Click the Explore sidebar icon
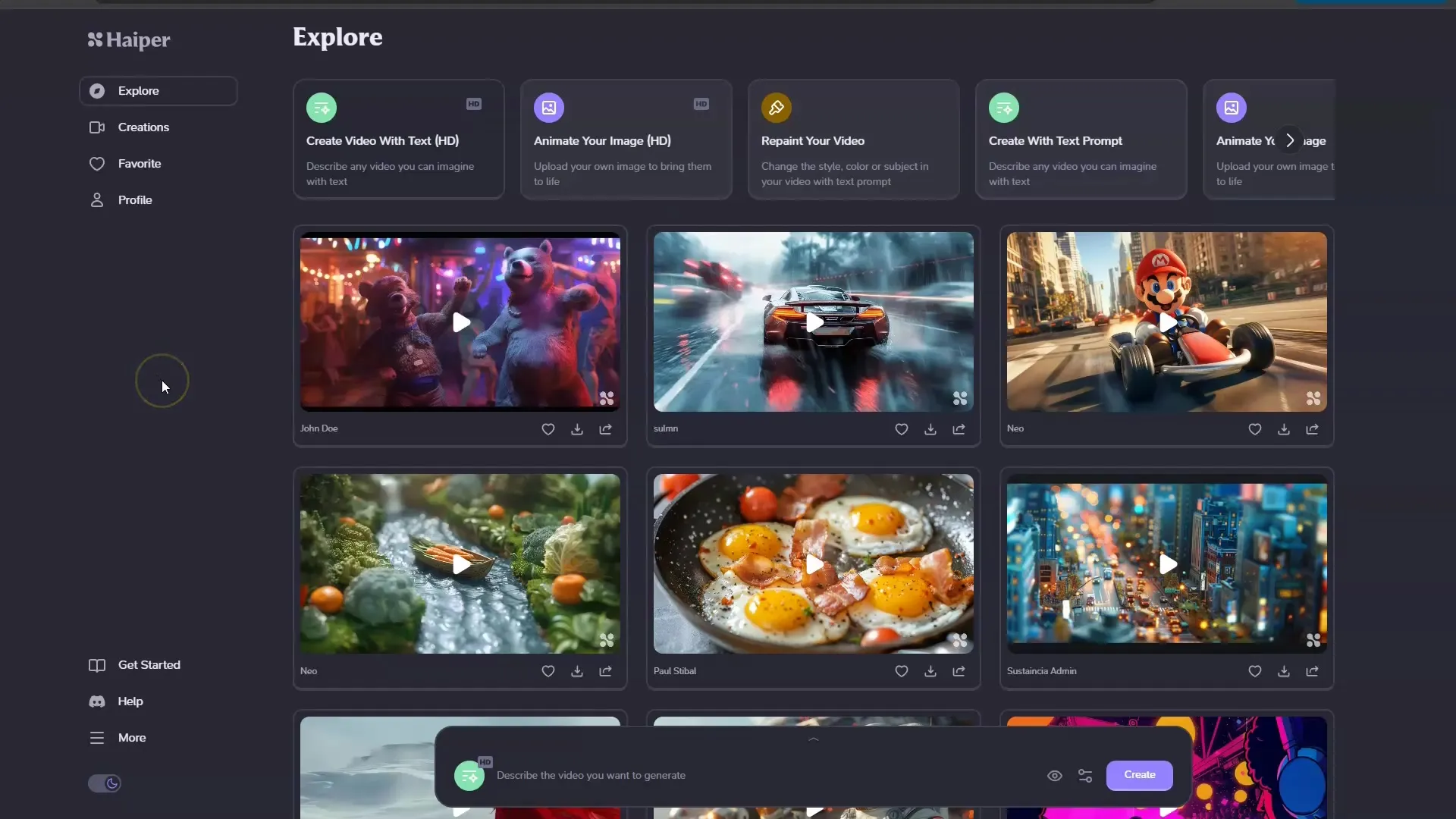 click(x=97, y=90)
